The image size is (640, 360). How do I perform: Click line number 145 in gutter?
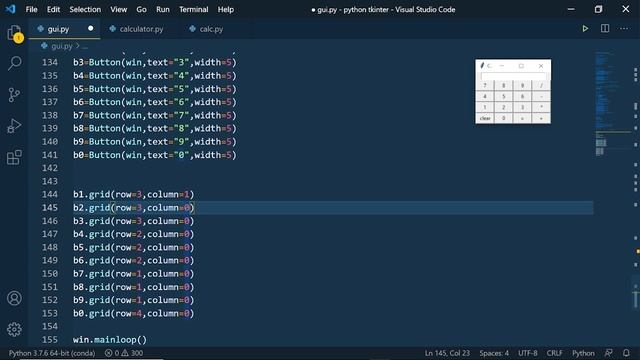coord(50,208)
